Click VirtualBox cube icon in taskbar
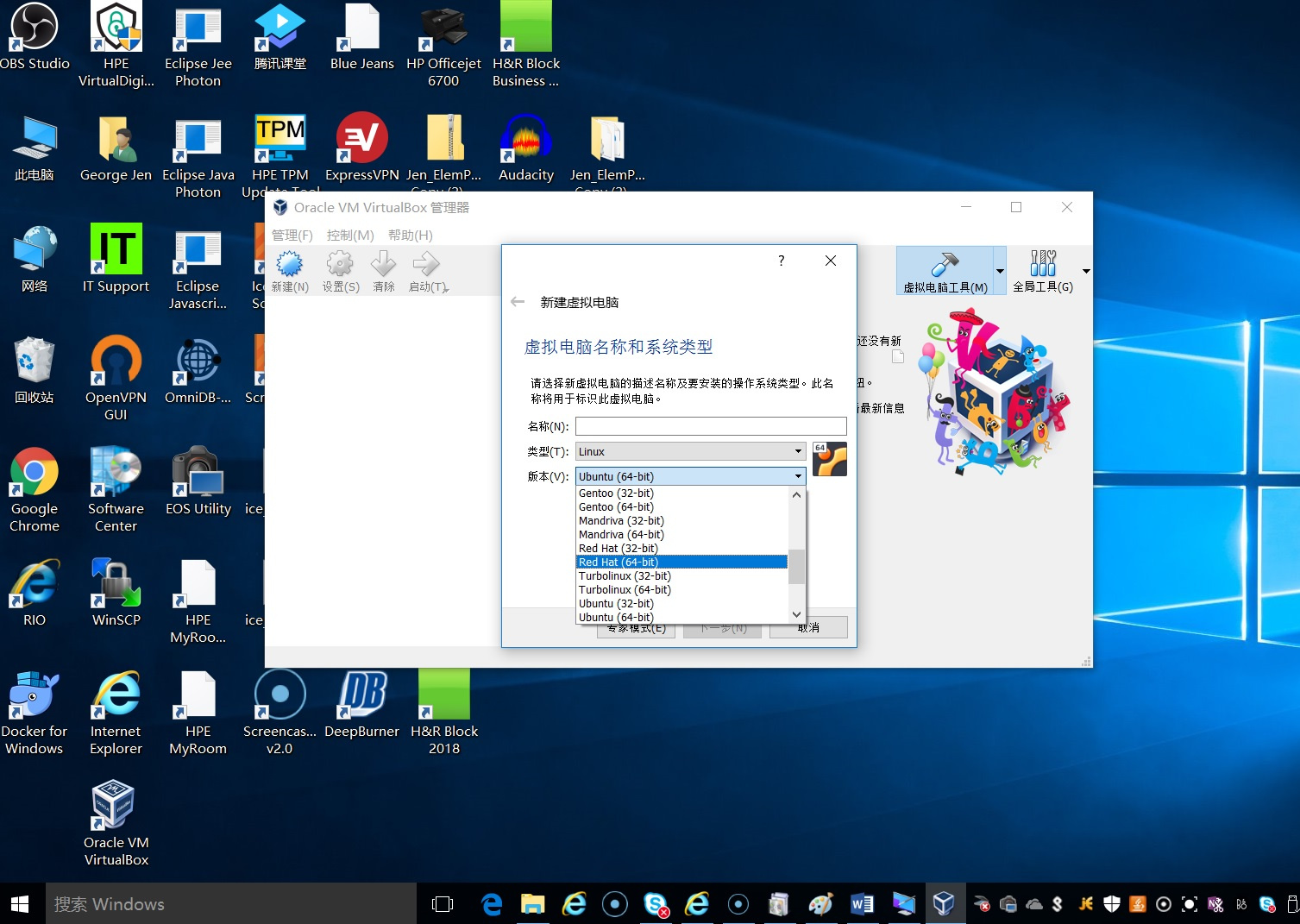 click(944, 903)
